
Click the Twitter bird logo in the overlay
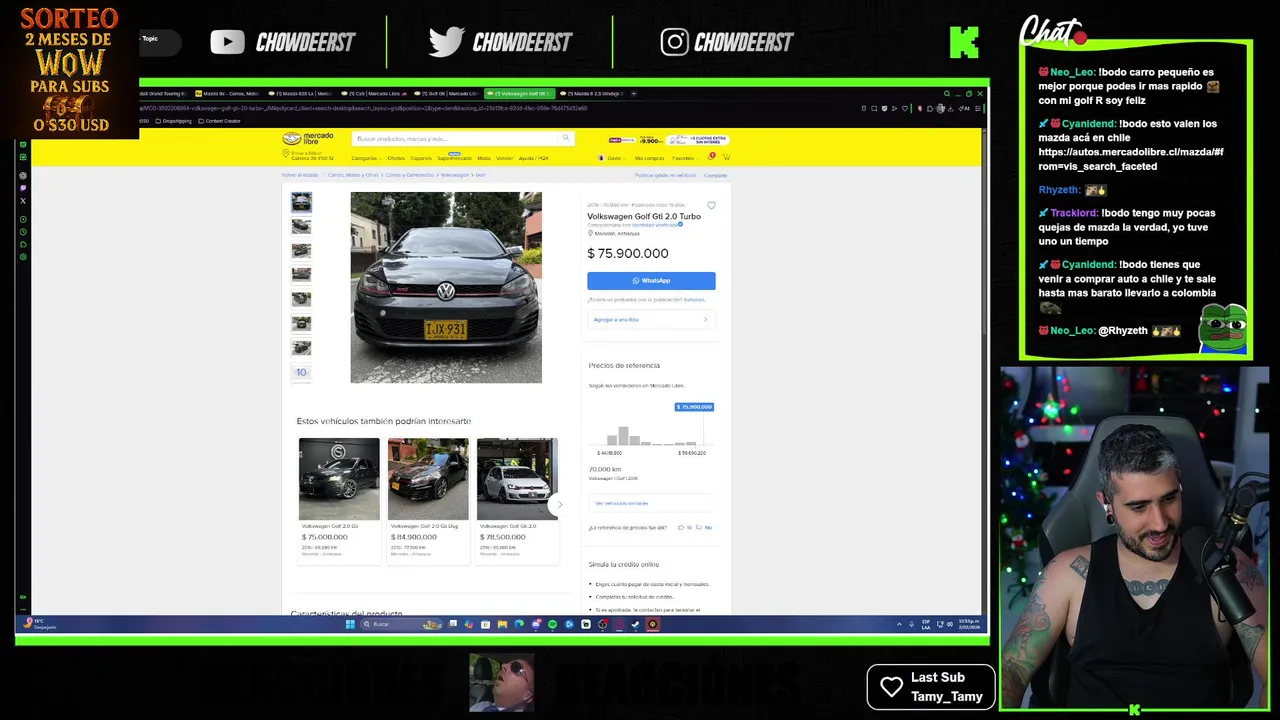446,42
